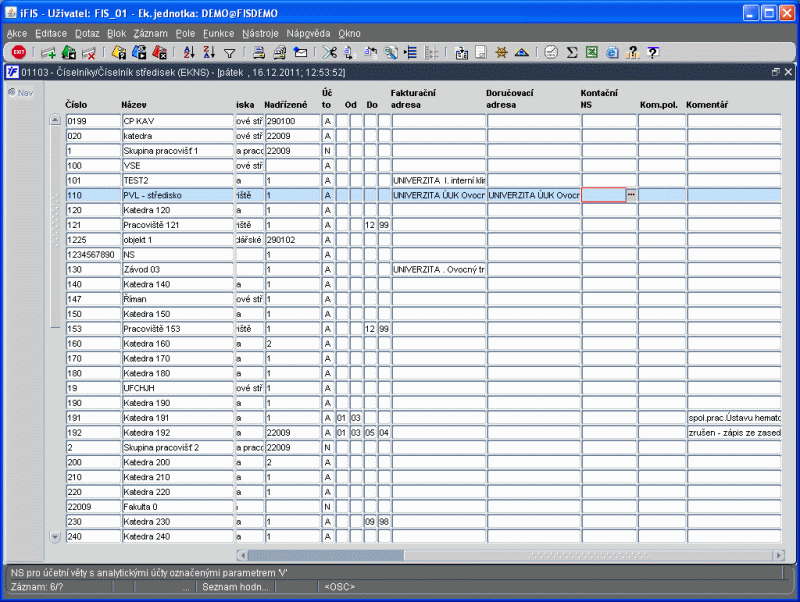Open the Editace menu
Screen dimensions: 800x602
51,33
